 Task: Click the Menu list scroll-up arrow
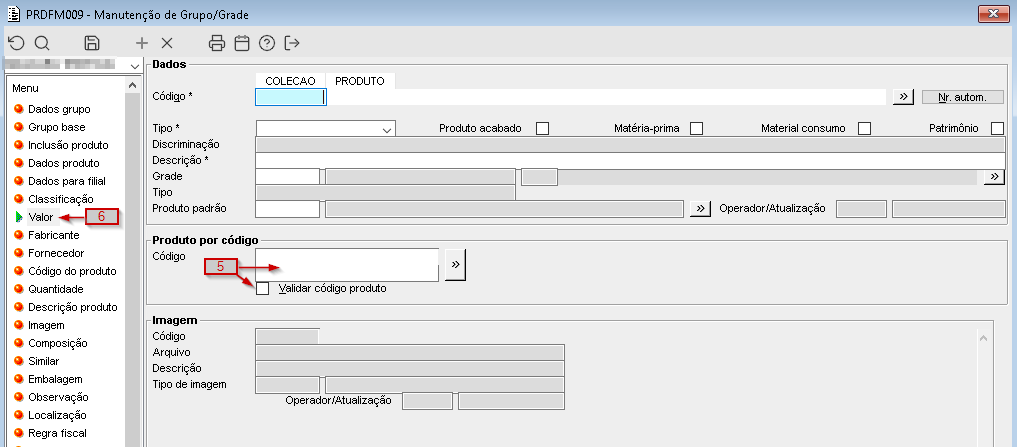132,86
